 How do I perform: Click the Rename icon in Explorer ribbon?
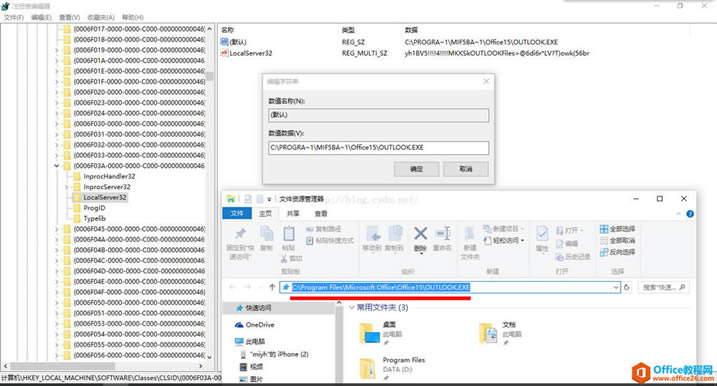[x=443, y=233]
